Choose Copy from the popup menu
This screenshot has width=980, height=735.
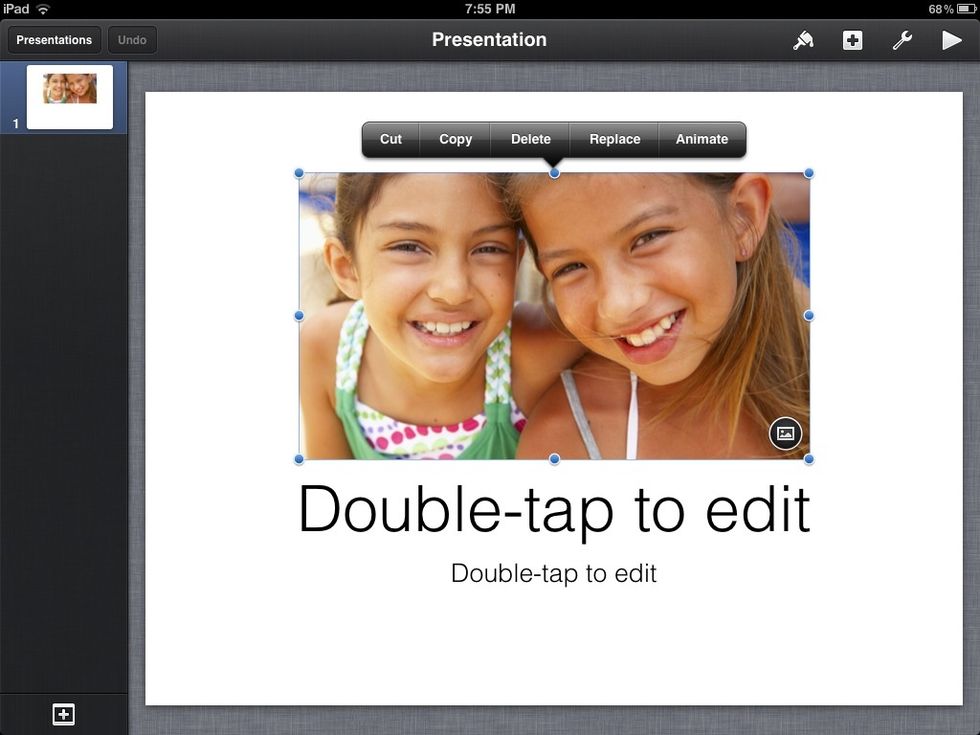(455, 139)
